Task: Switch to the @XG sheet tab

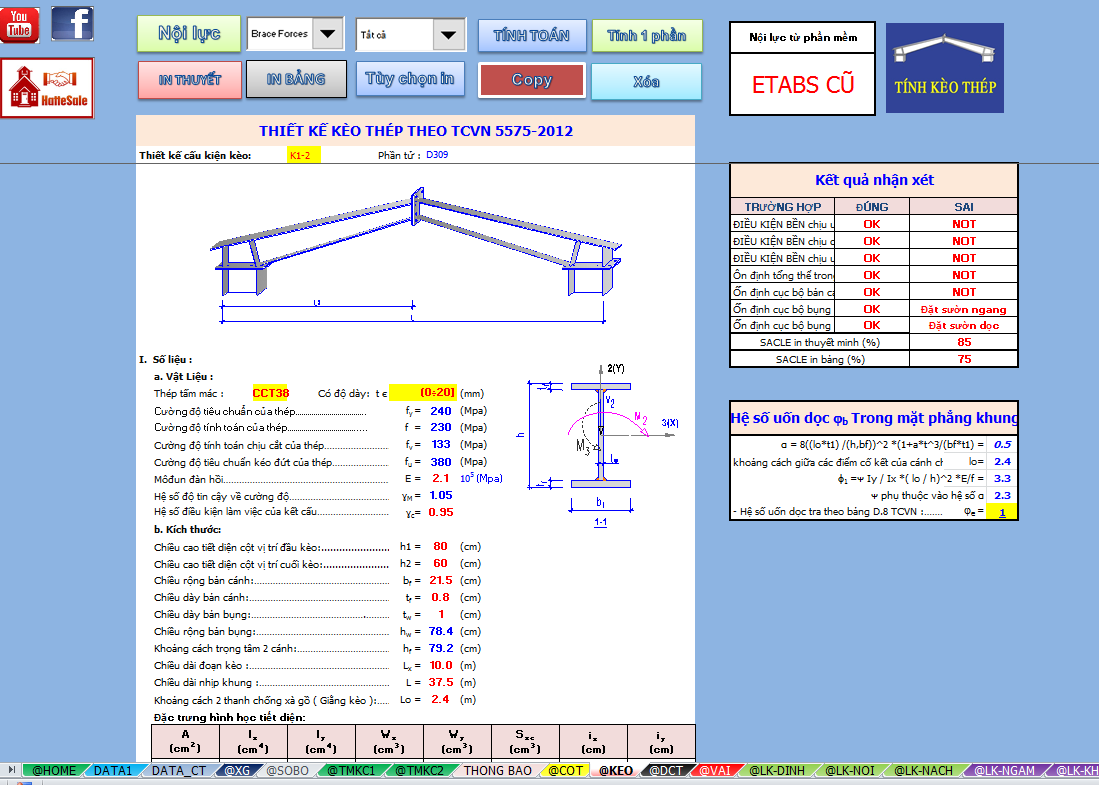Action: [x=238, y=770]
